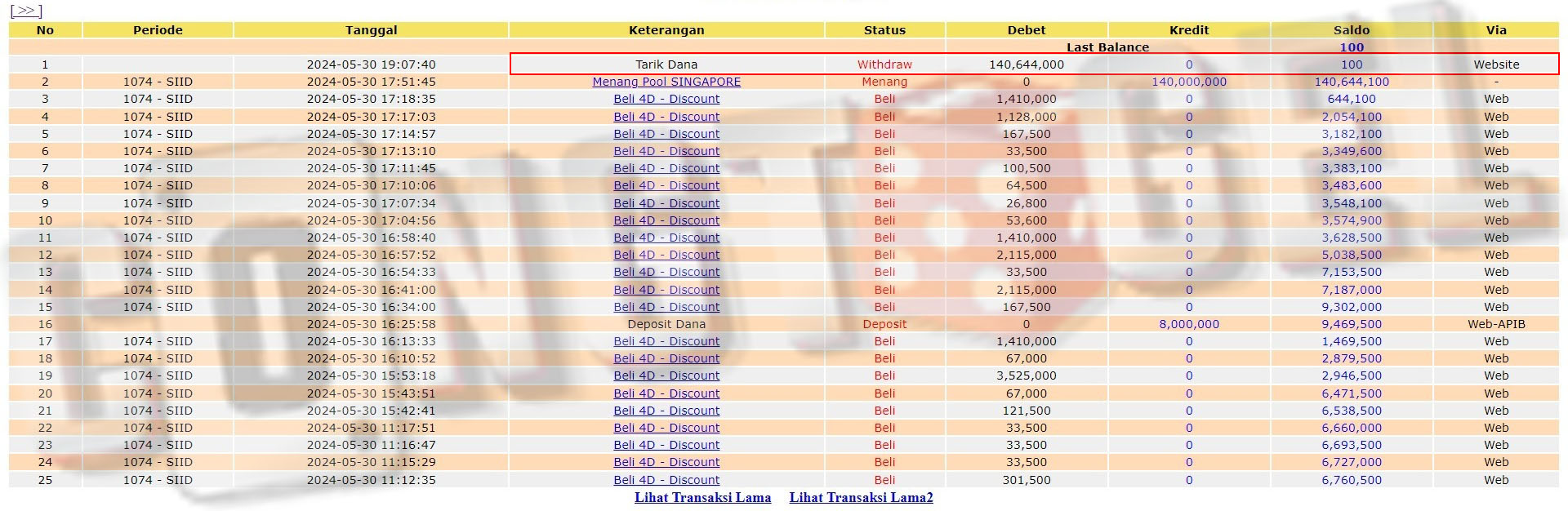Click the Keterangan column header

[x=666, y=30]
